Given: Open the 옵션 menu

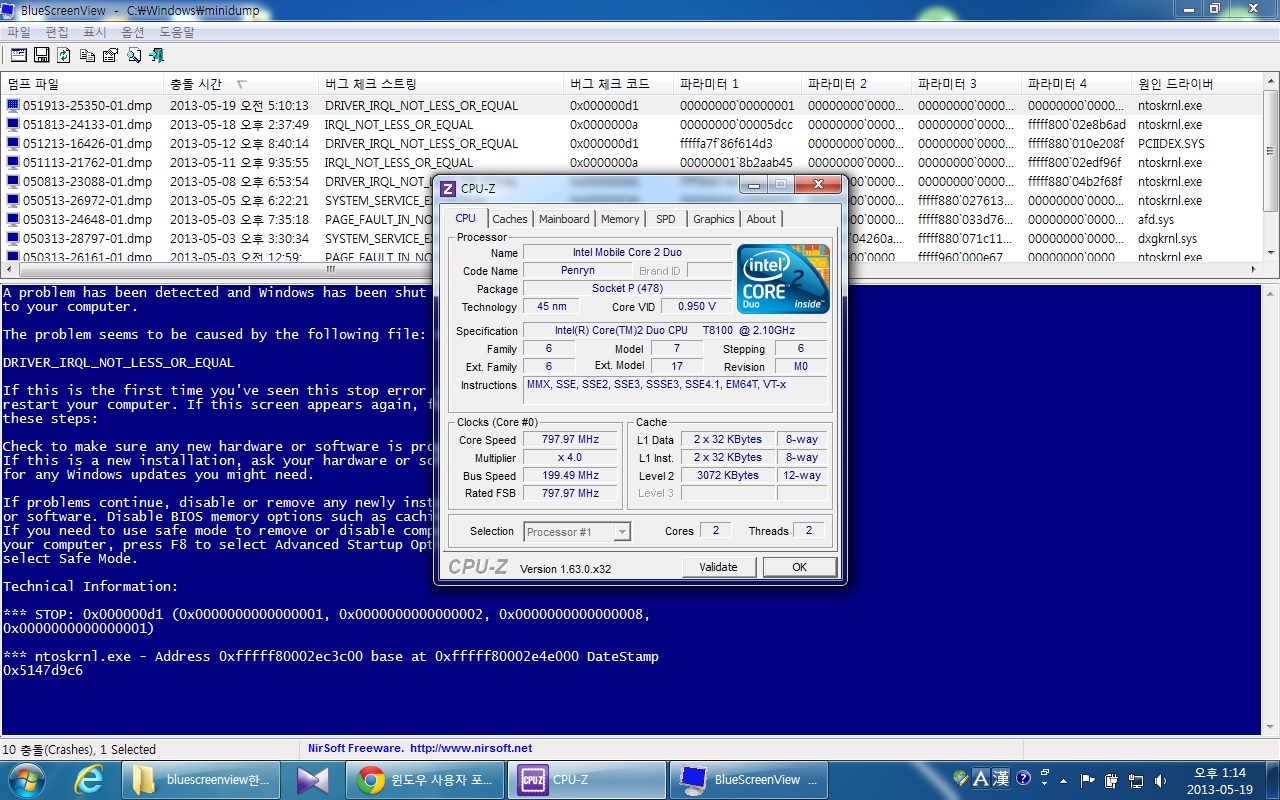Looking at the screenshot, I should coord(133,32).
